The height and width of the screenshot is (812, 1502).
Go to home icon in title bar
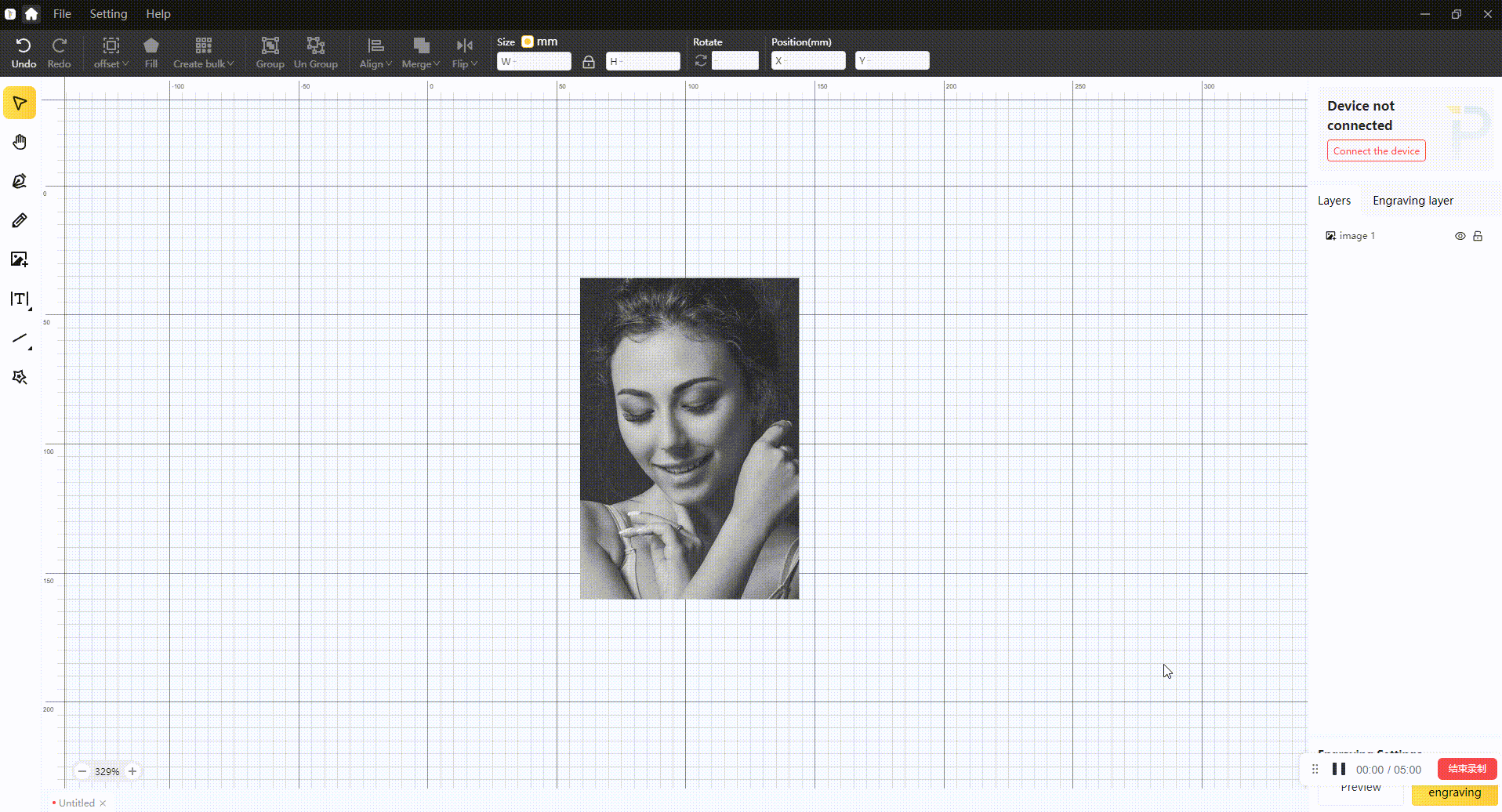click(x=31, y=13)
